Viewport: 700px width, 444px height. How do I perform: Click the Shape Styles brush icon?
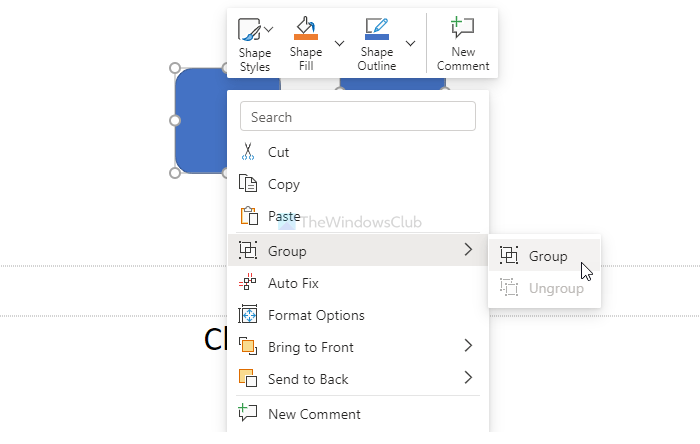[x=250, y=30]
